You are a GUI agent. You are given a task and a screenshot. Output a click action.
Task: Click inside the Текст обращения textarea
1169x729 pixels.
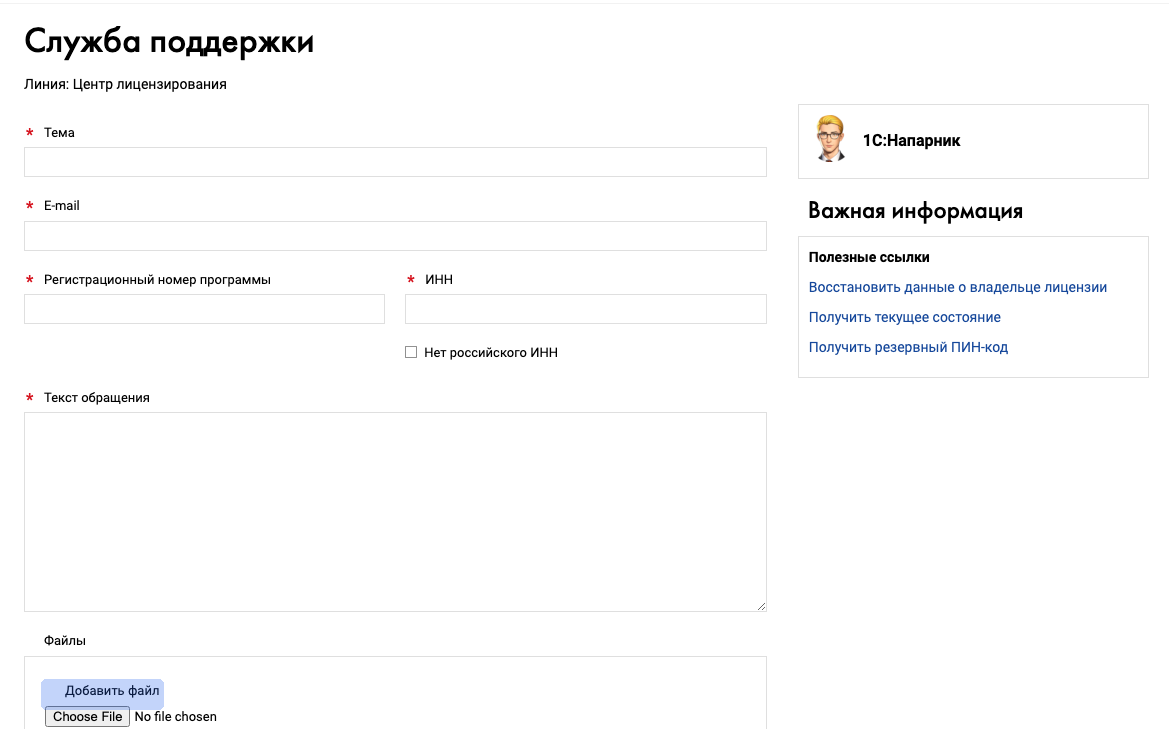click(395, 512)
